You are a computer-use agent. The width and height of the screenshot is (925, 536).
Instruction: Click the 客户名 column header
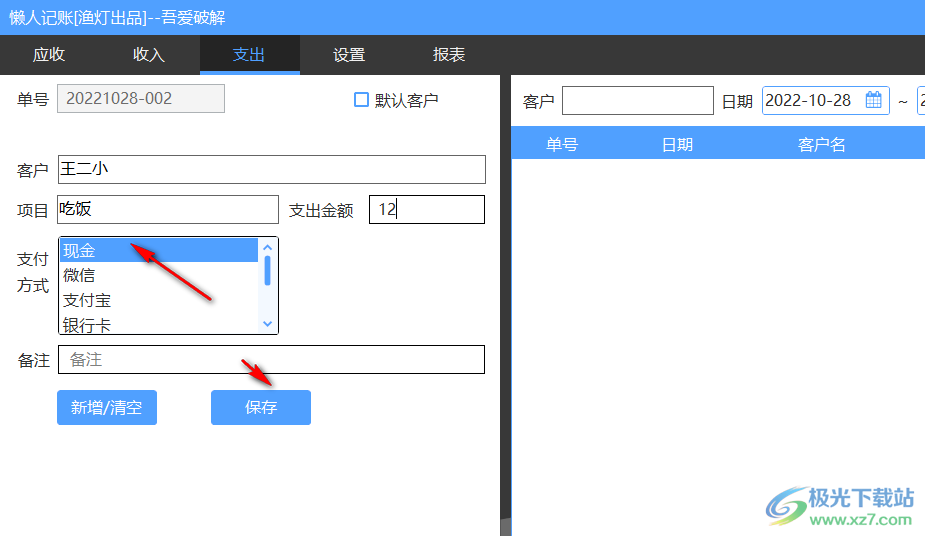tap(821, 144)
